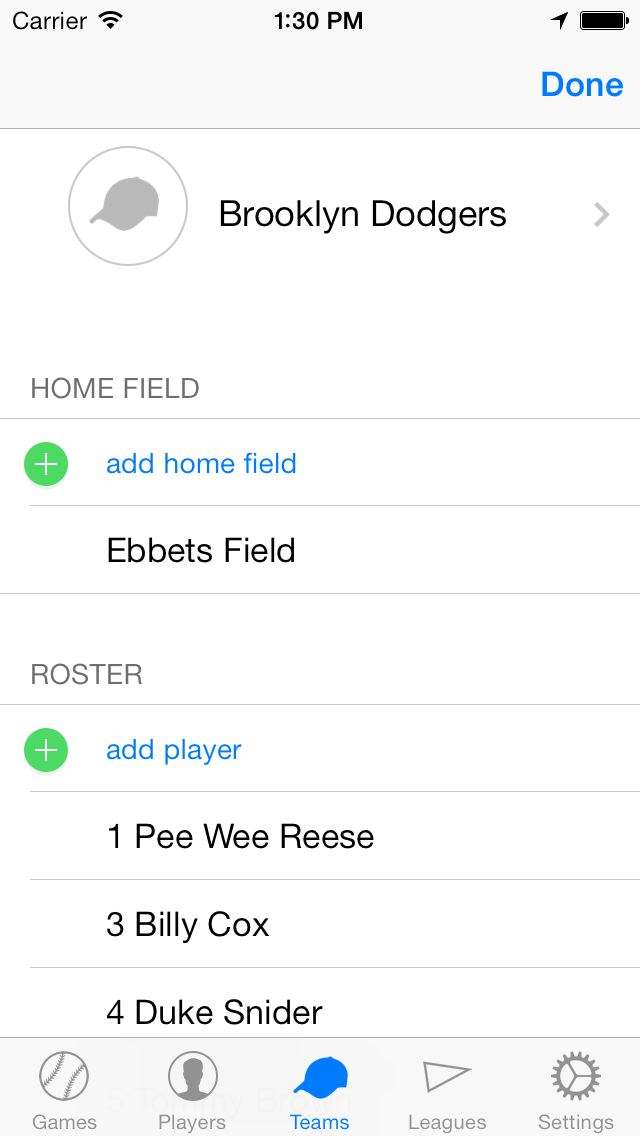Tap the battery icon in status bar
Viewport: 640px width, 1136px height.
click(600, 20)
